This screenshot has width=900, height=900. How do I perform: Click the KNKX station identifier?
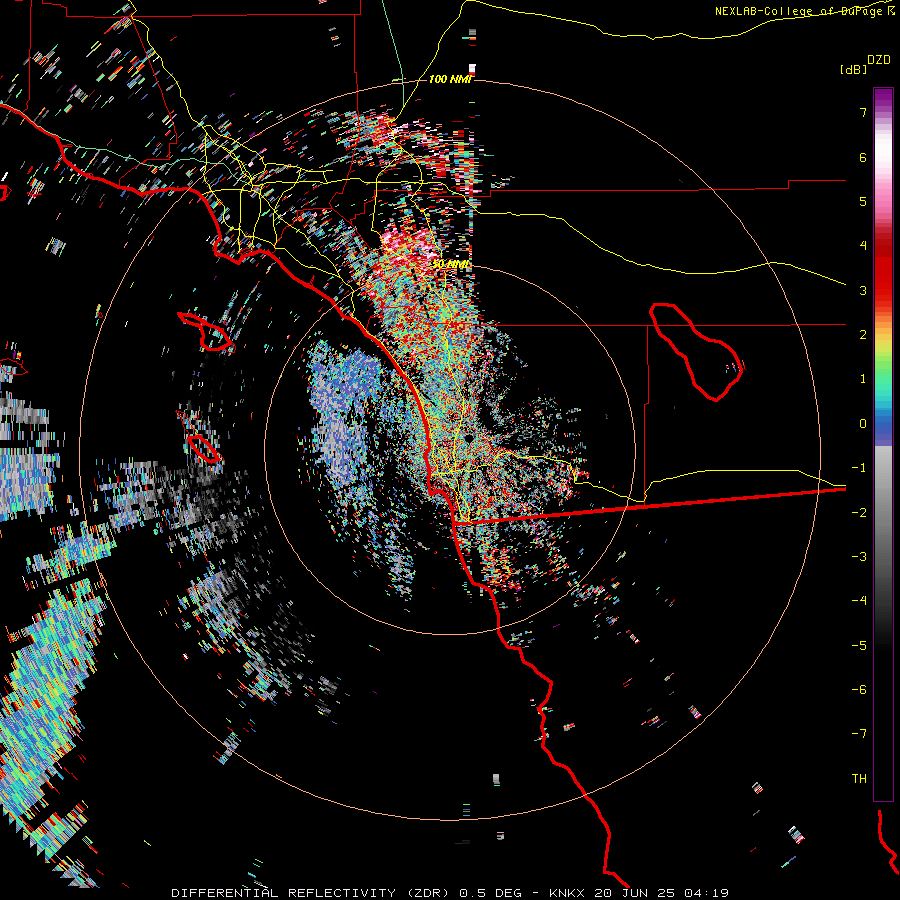[x=567, y=893]
